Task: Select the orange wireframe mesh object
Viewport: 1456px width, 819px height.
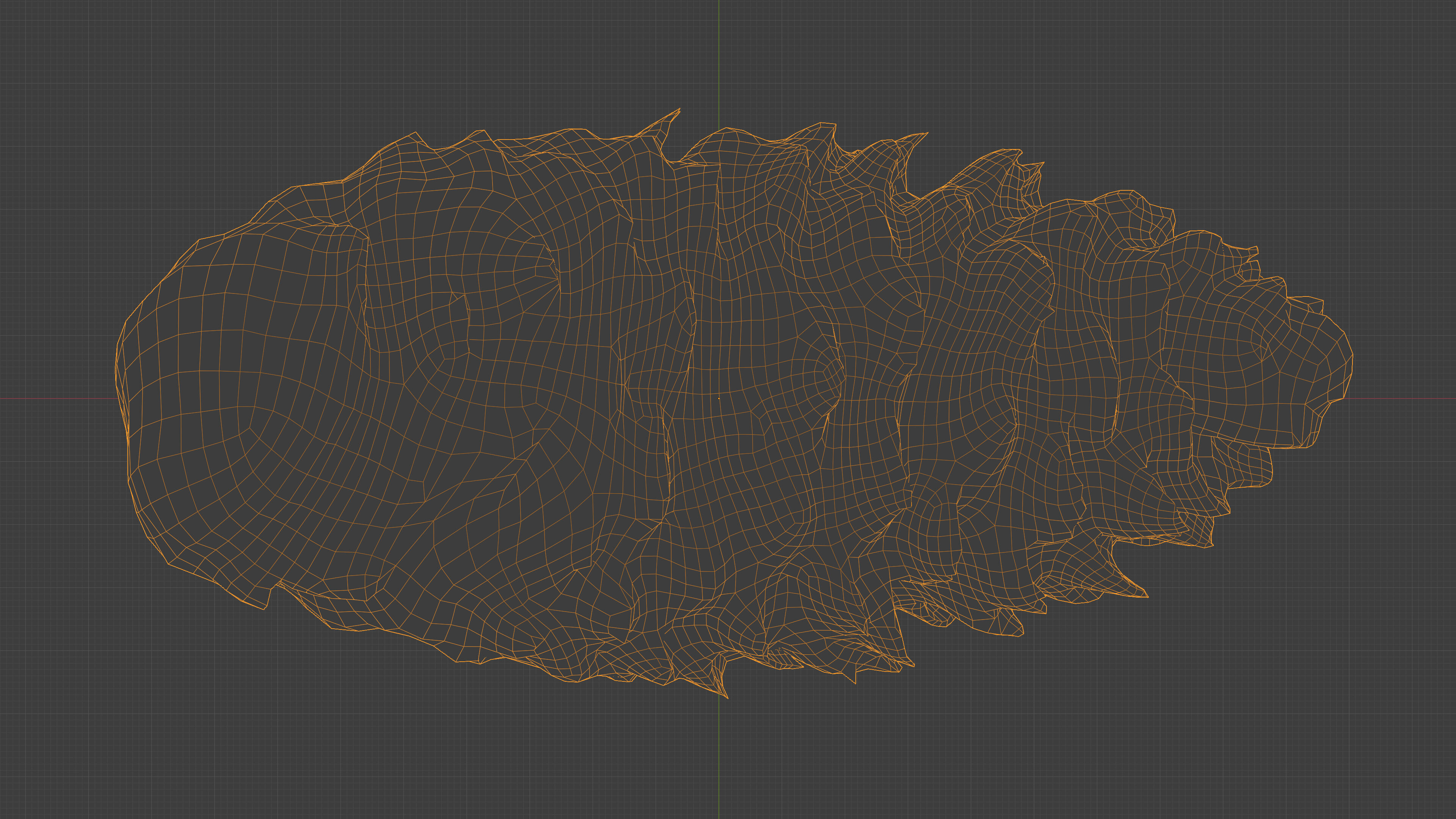Action: pyautogui.click(x=734, y=403)
